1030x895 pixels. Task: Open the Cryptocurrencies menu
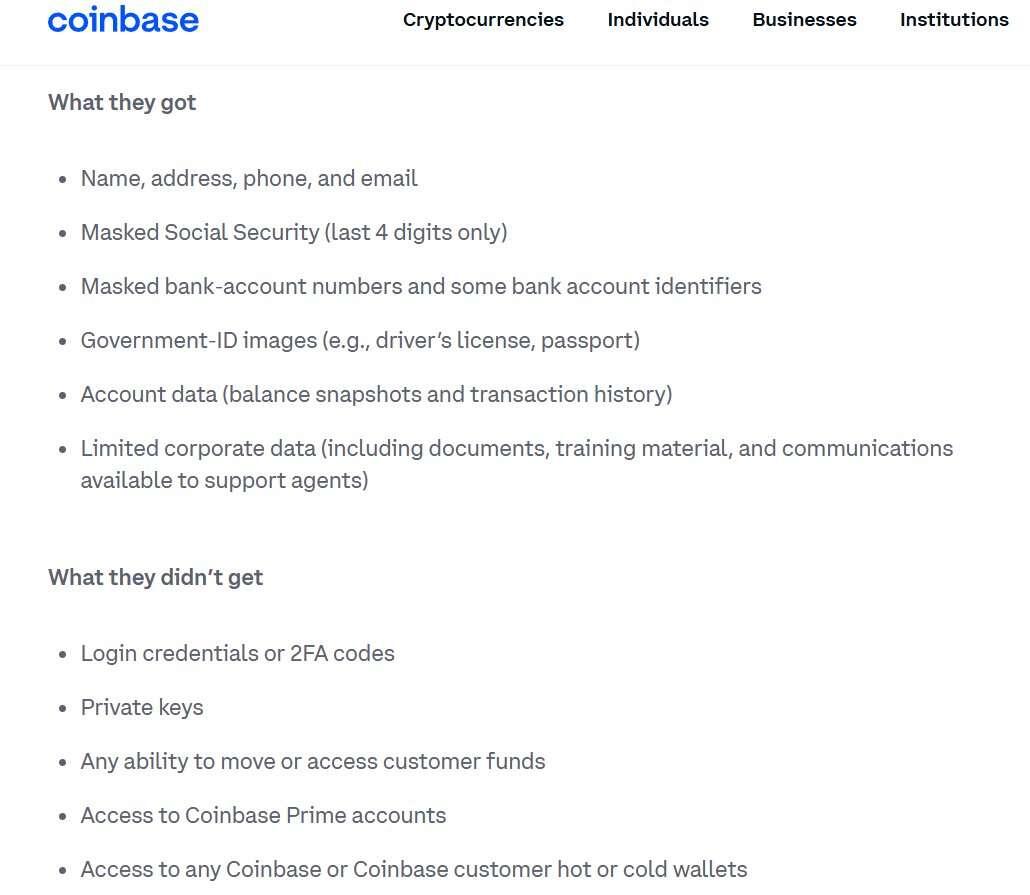(x=483, y=20)
